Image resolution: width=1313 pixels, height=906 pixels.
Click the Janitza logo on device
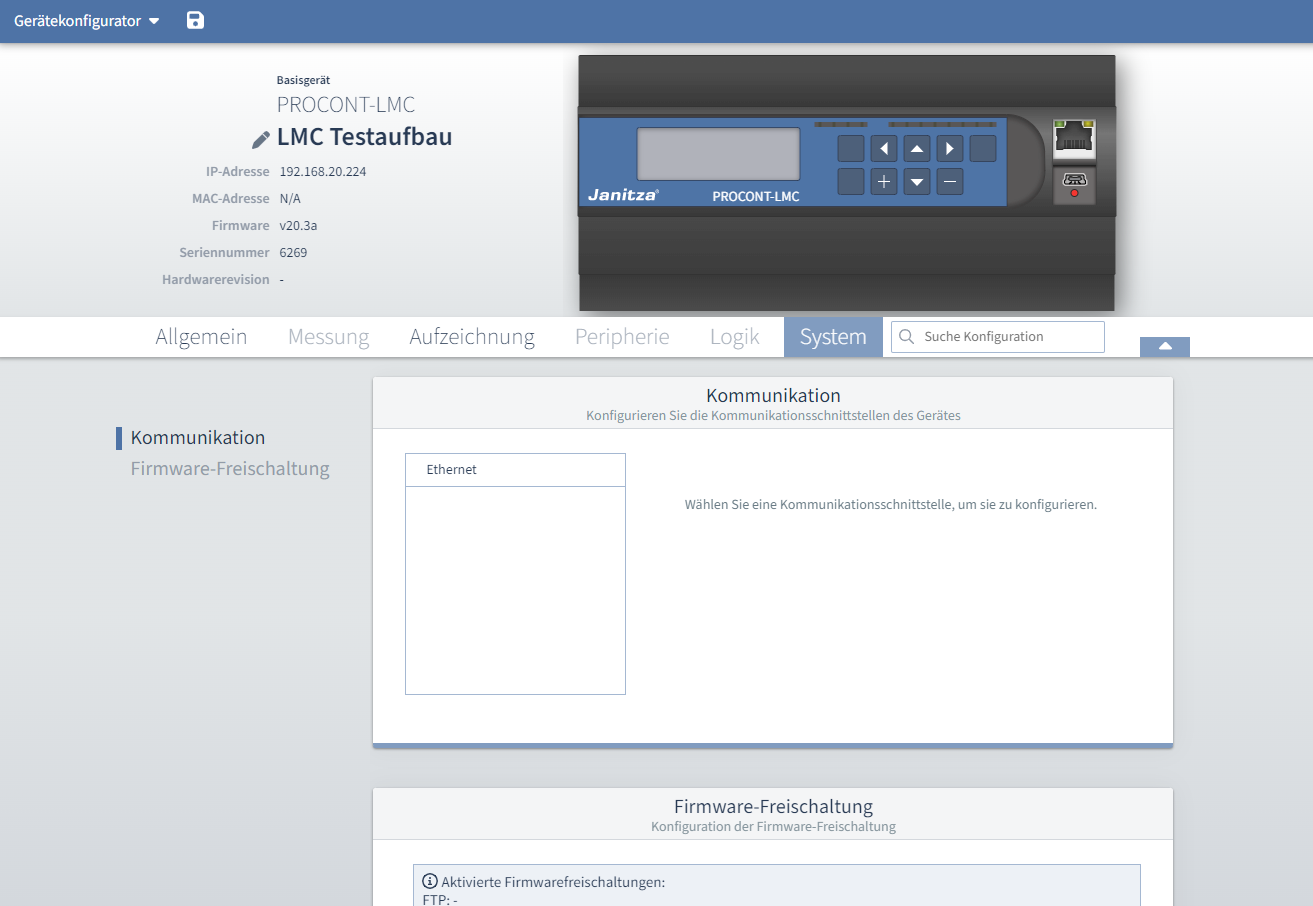[x=623, y=195]
